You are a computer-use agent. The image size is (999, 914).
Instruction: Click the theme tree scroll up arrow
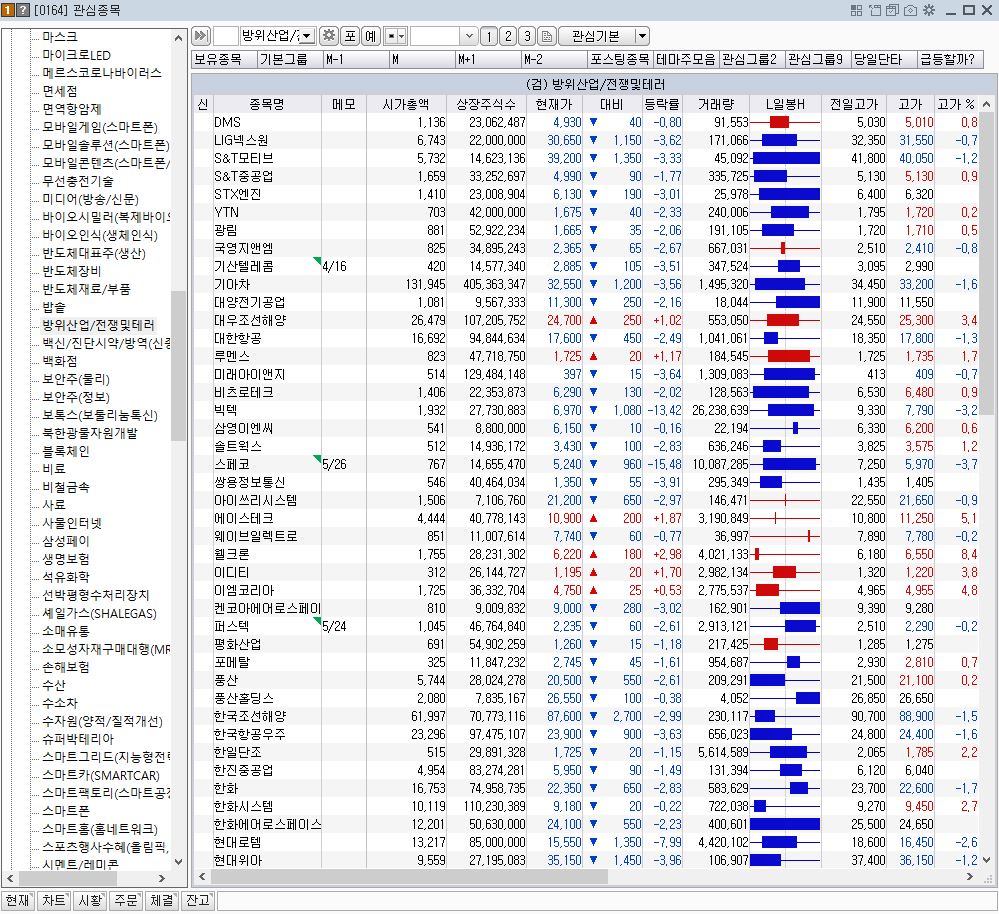tap(178, 38)
